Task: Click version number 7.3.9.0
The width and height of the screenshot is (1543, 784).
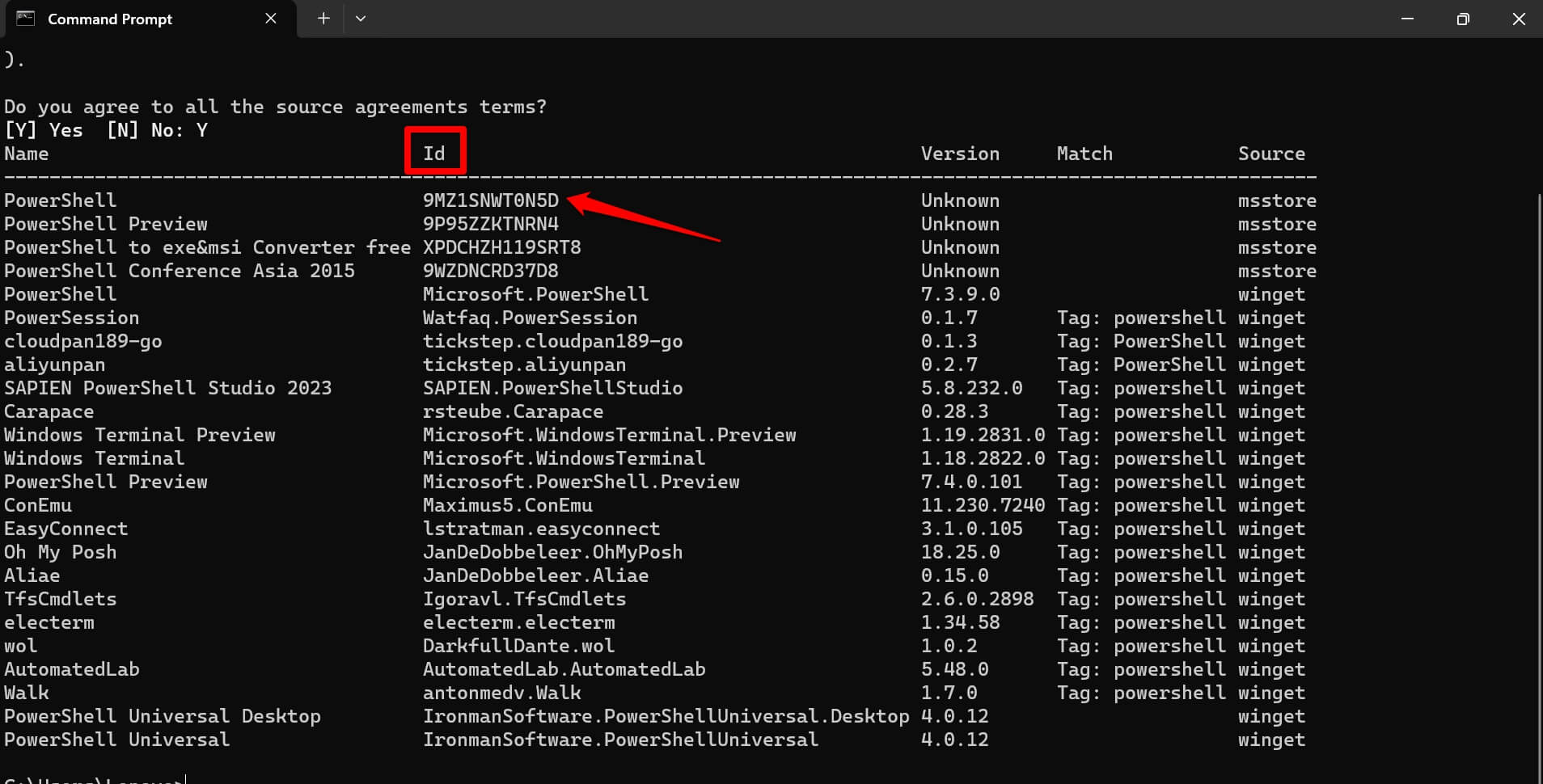Action: coord(961,294)
